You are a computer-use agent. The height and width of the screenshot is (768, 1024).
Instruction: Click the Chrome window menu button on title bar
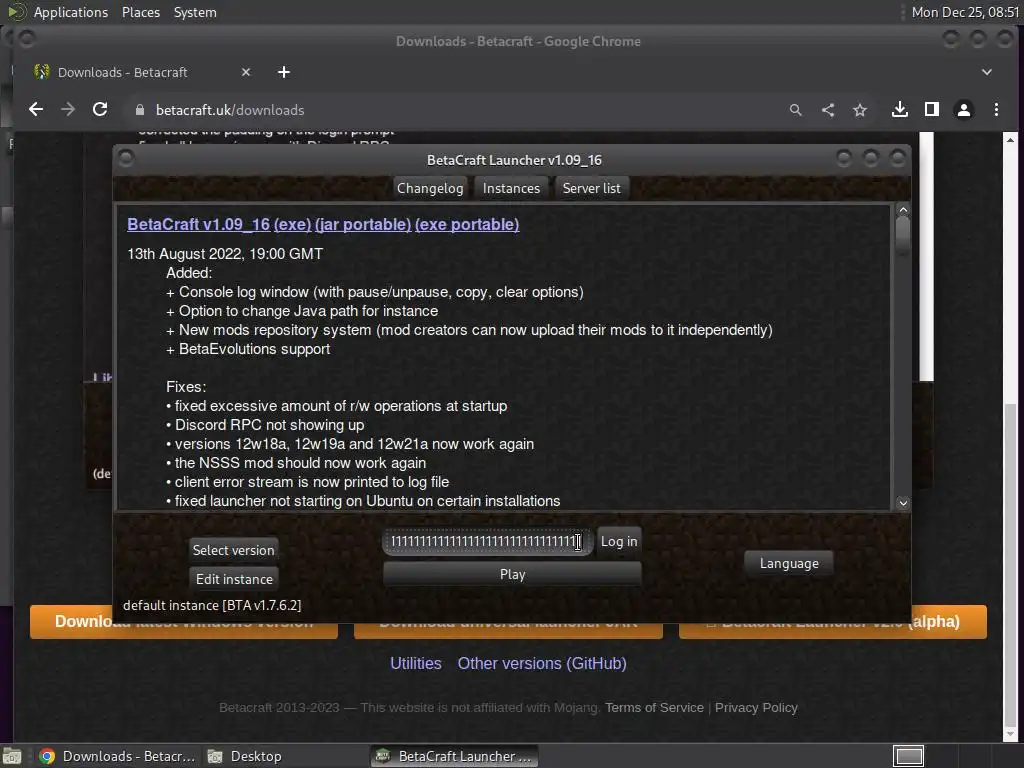coord(27,39)
